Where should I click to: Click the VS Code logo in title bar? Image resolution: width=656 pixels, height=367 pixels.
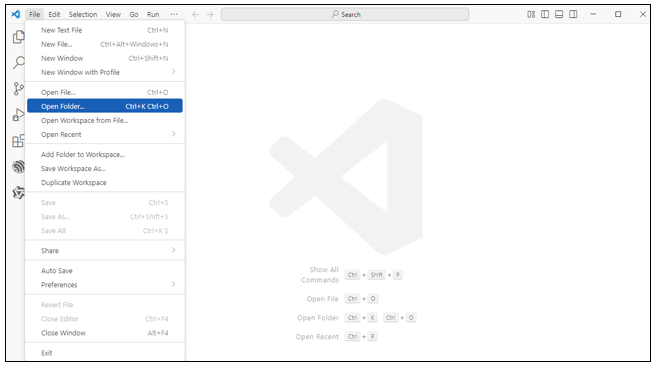tap(16, 14)
